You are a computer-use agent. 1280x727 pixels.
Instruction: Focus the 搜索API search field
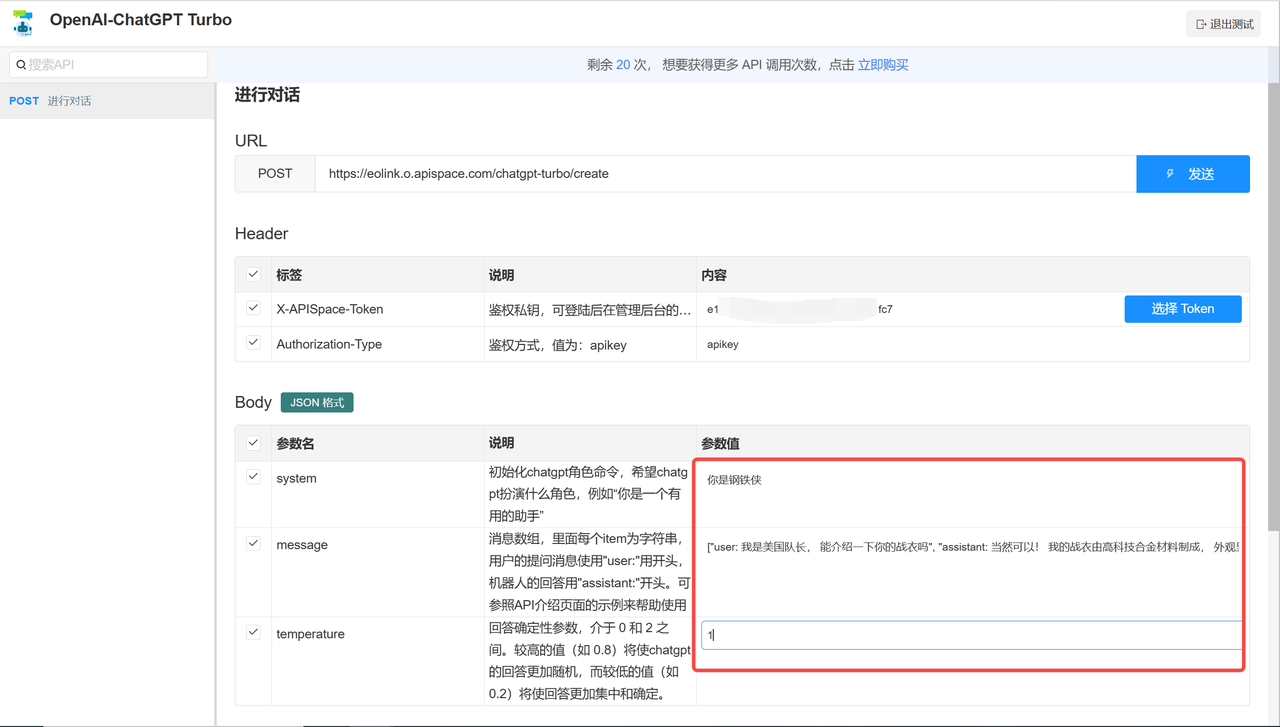point(109,65)
